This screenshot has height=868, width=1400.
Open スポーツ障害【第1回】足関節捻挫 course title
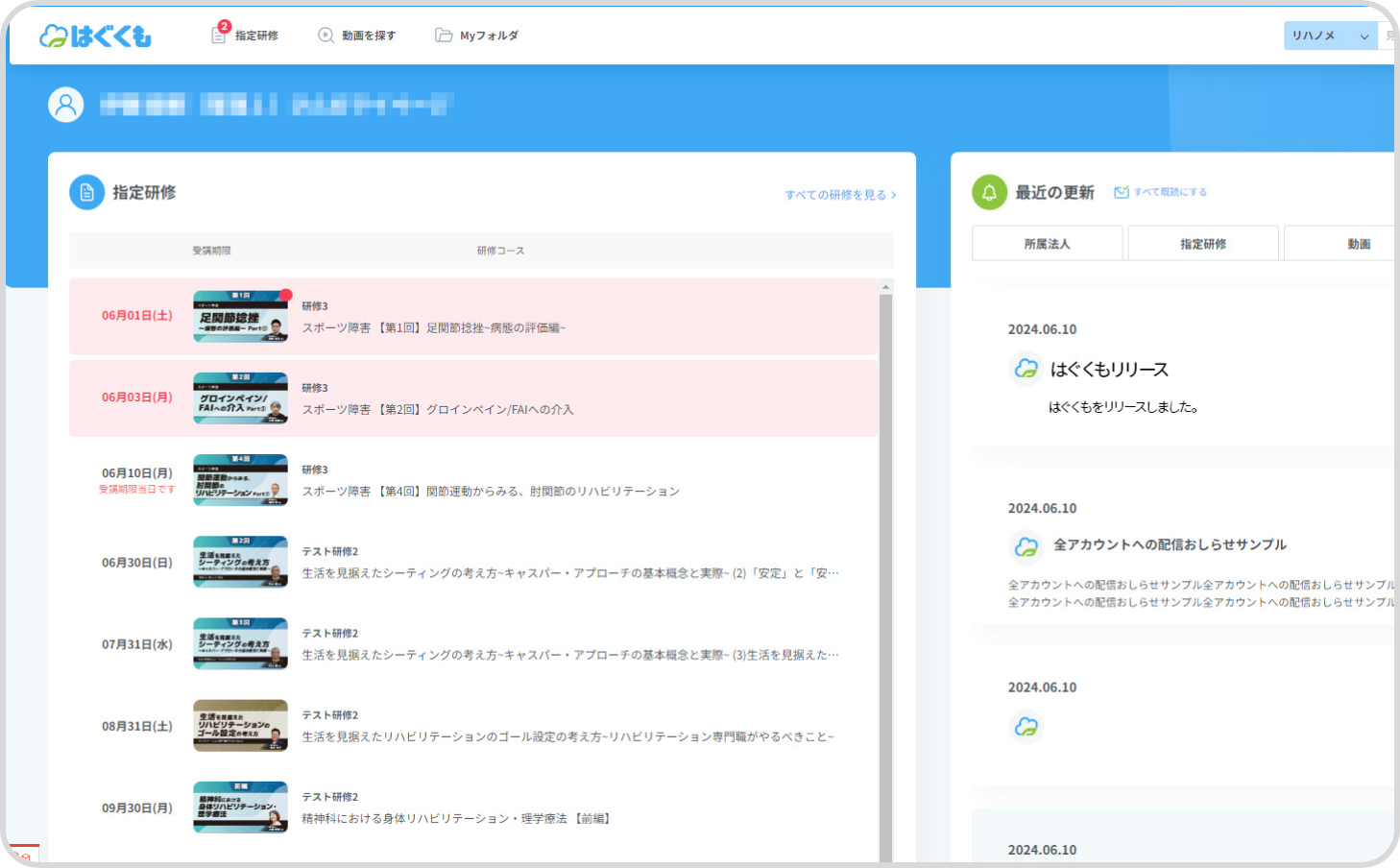(x=434, y=328)
